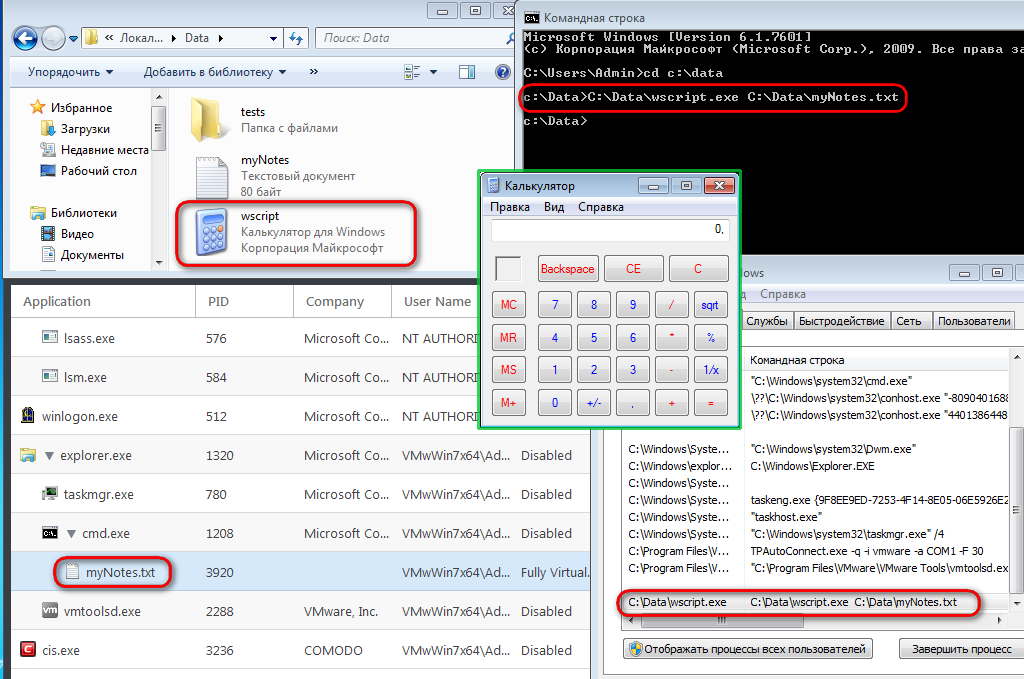This screenshot has height=679, width=1024.
Task: Click the Backspace button in Калькулятор
Action: point(568,269)
